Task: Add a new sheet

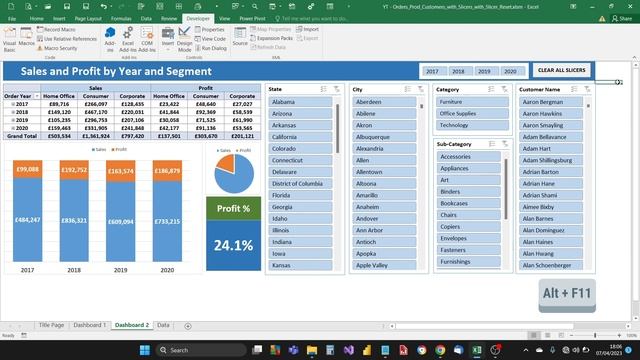Action: point(188,326)
